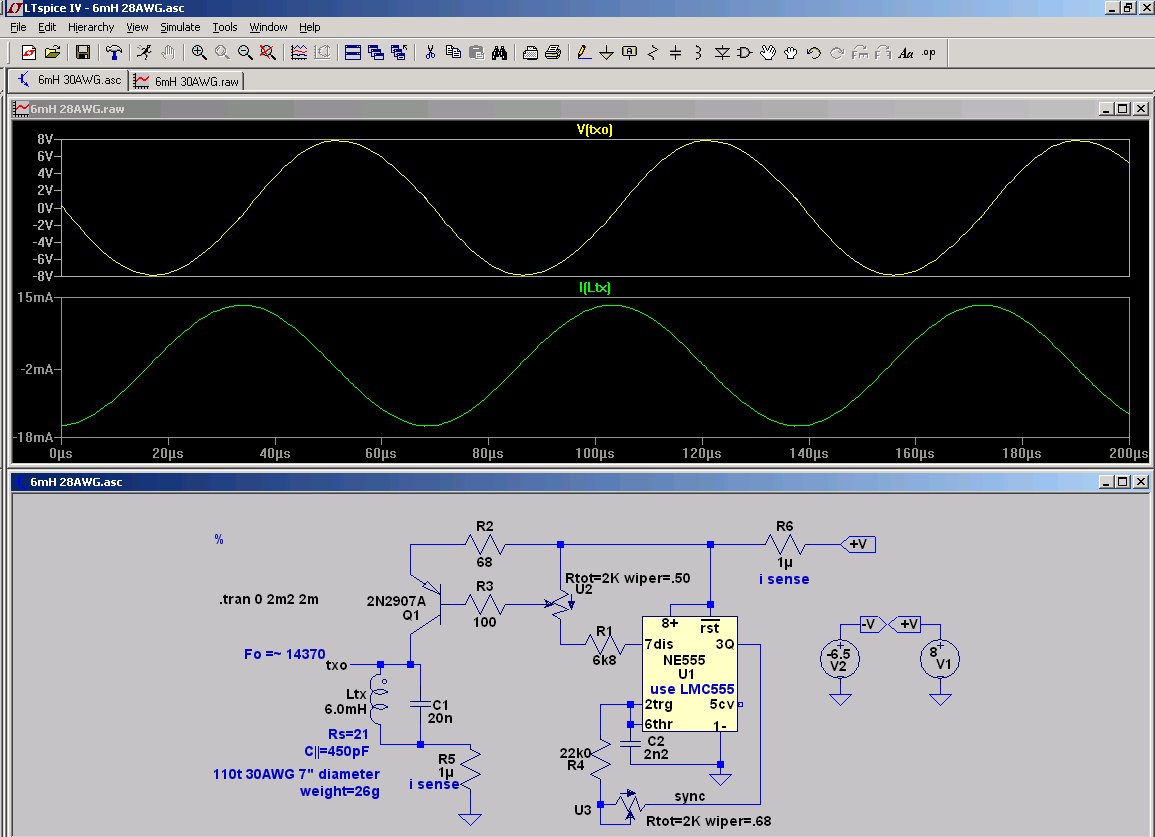Pick the Diode placement tool

click(x=722, y=52)
